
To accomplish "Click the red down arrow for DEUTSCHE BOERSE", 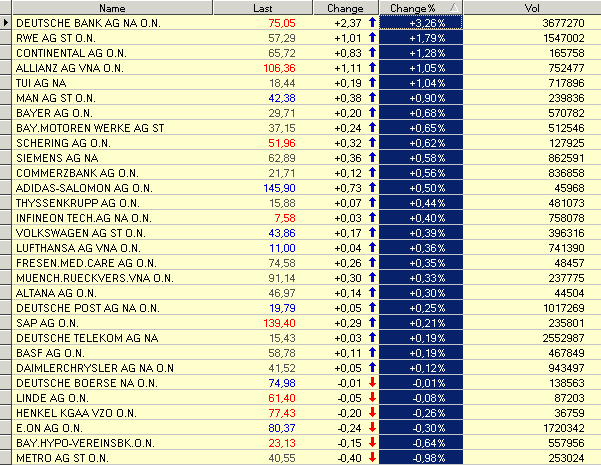I will pos(372,382).
